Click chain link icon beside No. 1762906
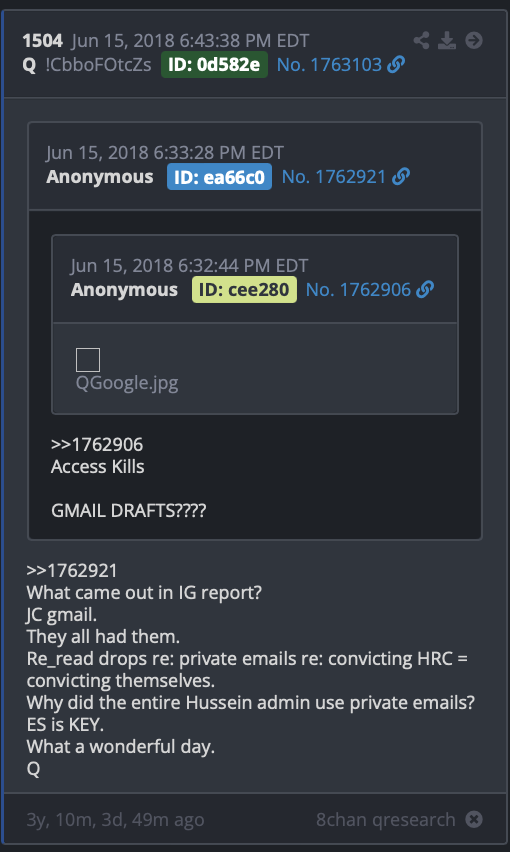Screen dimensions: 510x852 425,290
